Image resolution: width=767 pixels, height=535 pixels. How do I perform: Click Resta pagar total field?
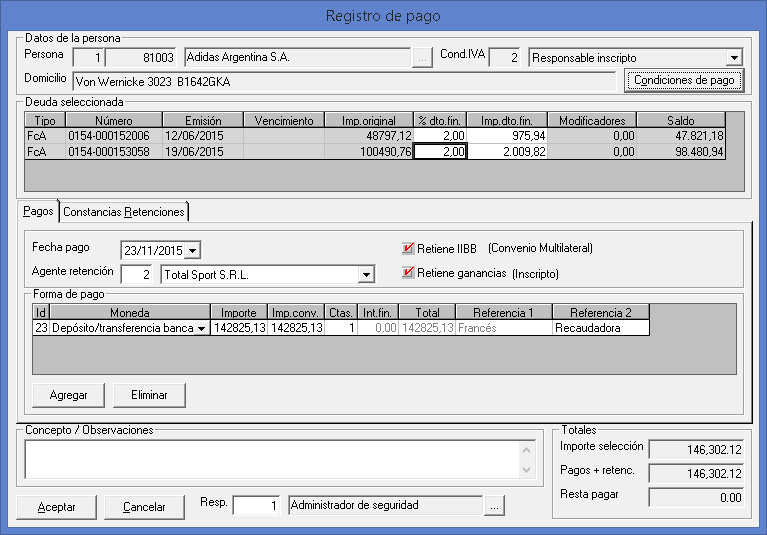pyautogui.click(x=697, y=498)
